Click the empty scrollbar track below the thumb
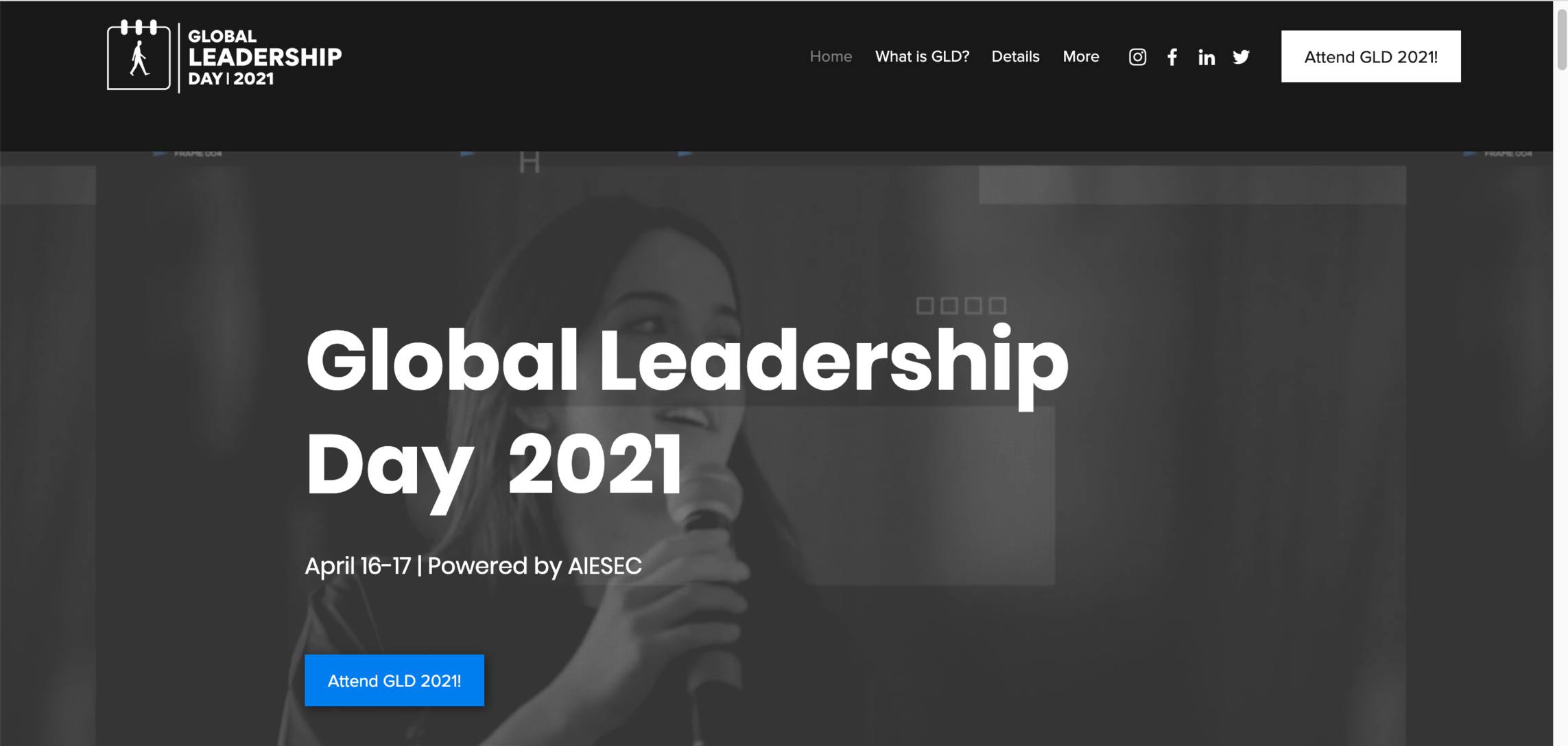The image size is (1568, 746). pyautogui.click(x=1561, y=412)
